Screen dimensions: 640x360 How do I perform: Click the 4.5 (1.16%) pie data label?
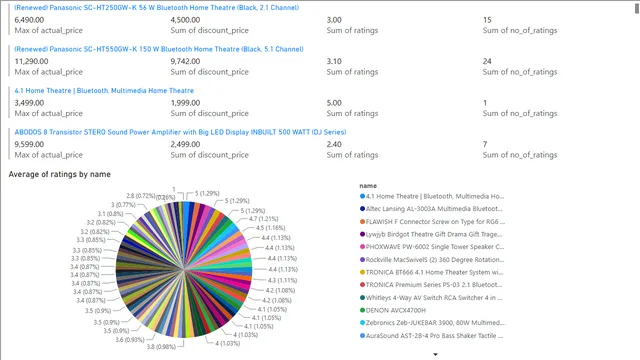pos(270,228)
